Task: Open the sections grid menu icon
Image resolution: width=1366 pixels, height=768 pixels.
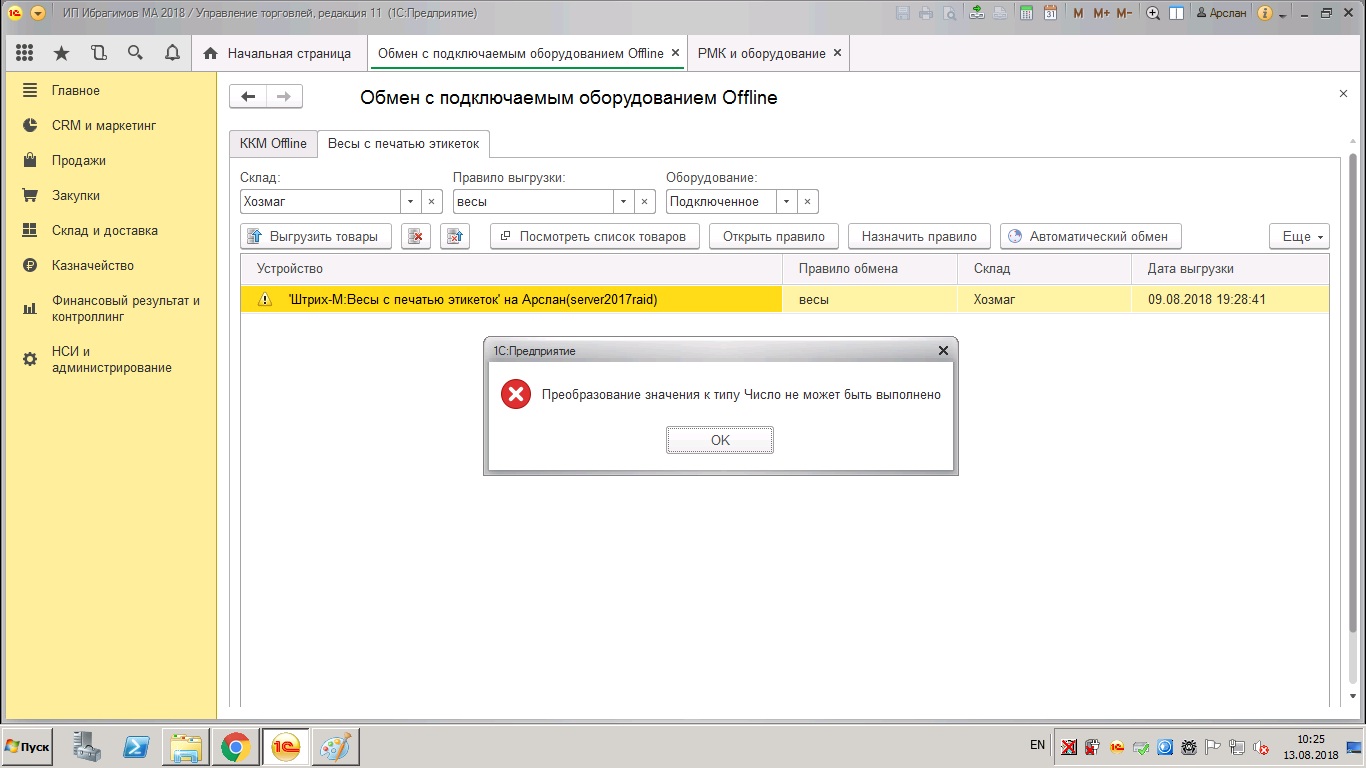Action: click(25, 53)
